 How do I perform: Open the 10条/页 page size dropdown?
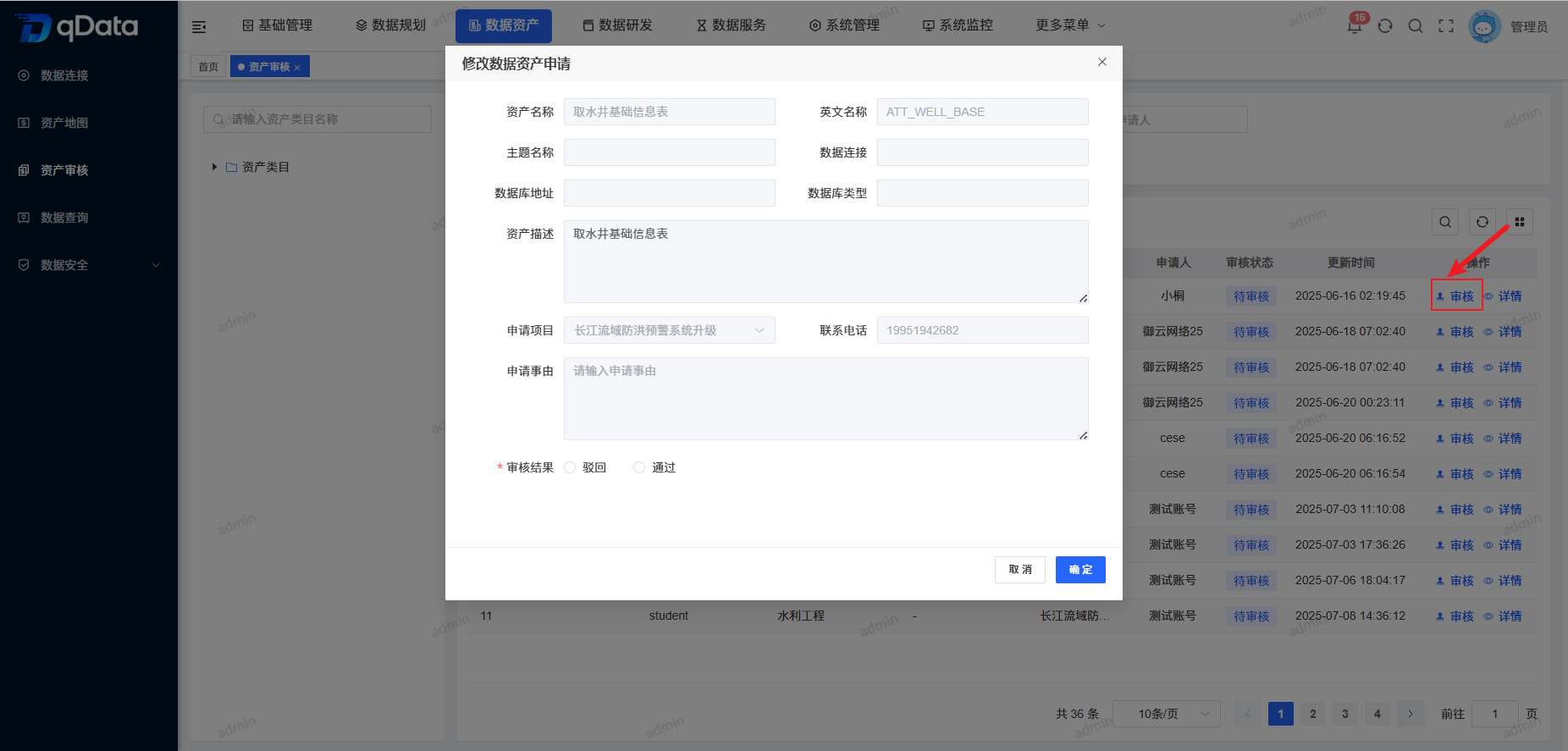1167,714
